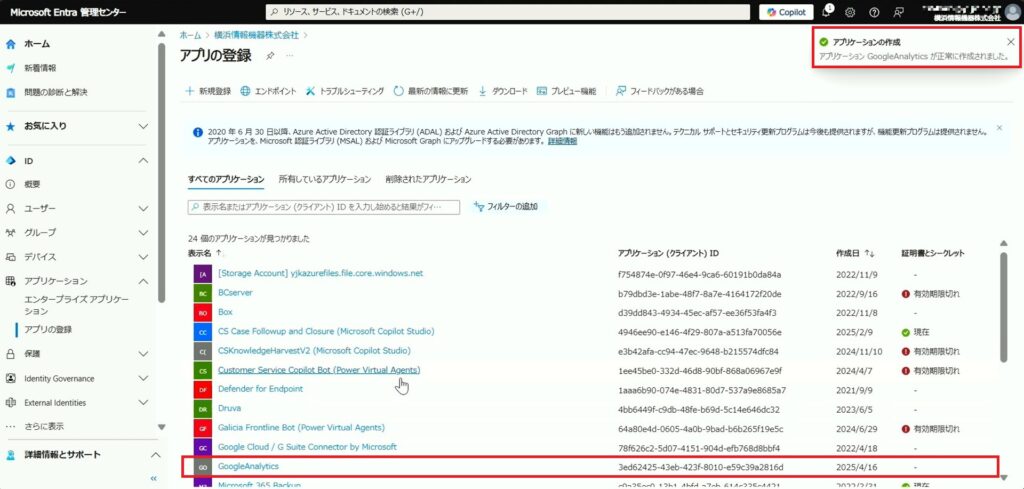
Task: Open Galicia Frontline Bot application
Action: tap(301, 428)
